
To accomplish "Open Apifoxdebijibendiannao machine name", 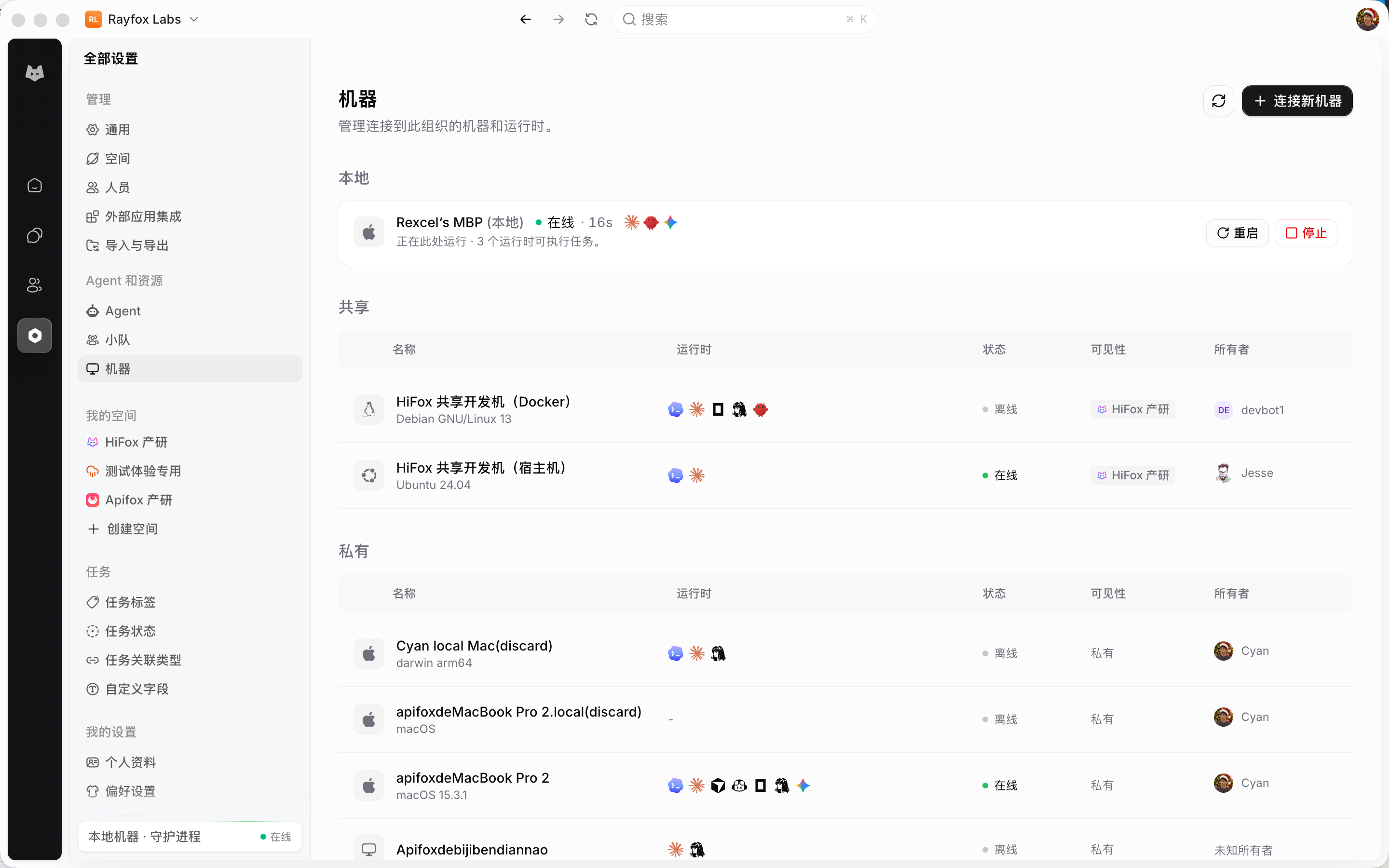I will (x=472, y=850).
